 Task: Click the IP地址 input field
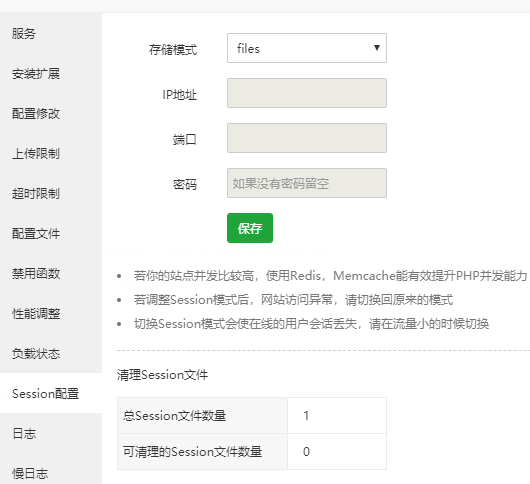tap(307, 93)
